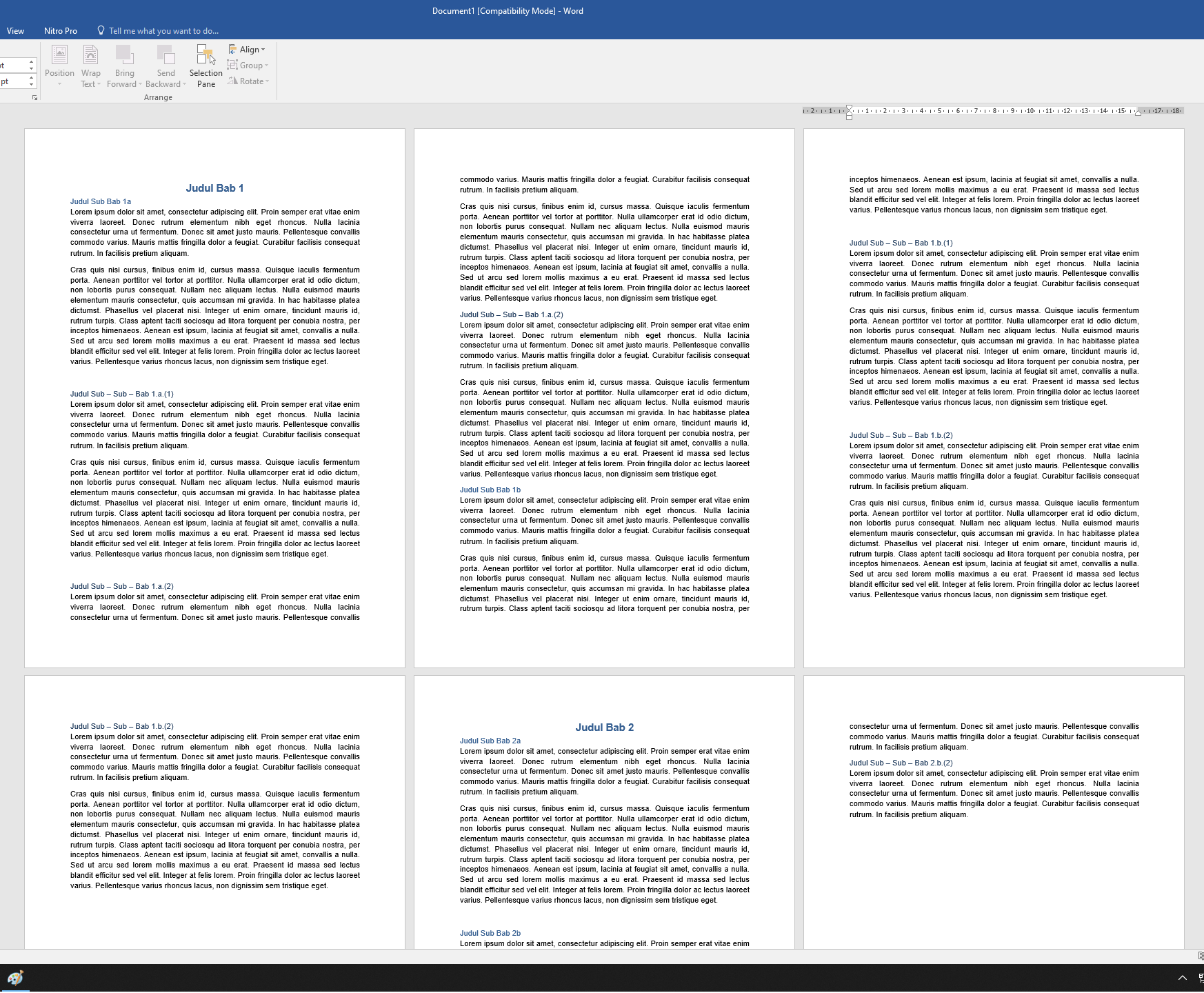The image size is (1204, 993).
Task: Click the Tell me search field
Action: click(x=163, y=31)
